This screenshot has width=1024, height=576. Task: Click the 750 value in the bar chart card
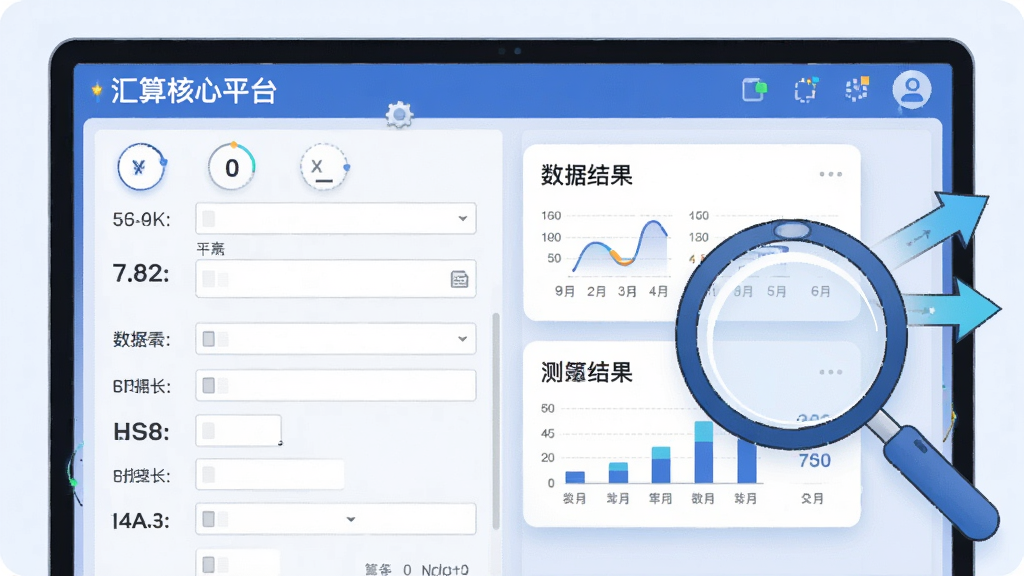[x=814, y=460]
